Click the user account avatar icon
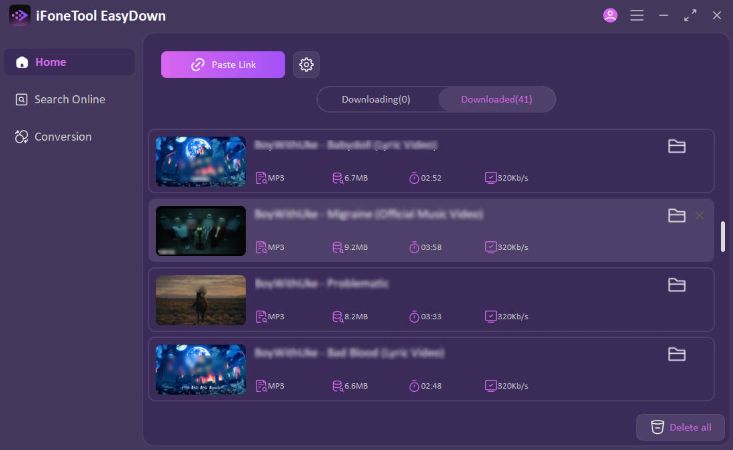 pyautogui.click(x=610, y=15)
